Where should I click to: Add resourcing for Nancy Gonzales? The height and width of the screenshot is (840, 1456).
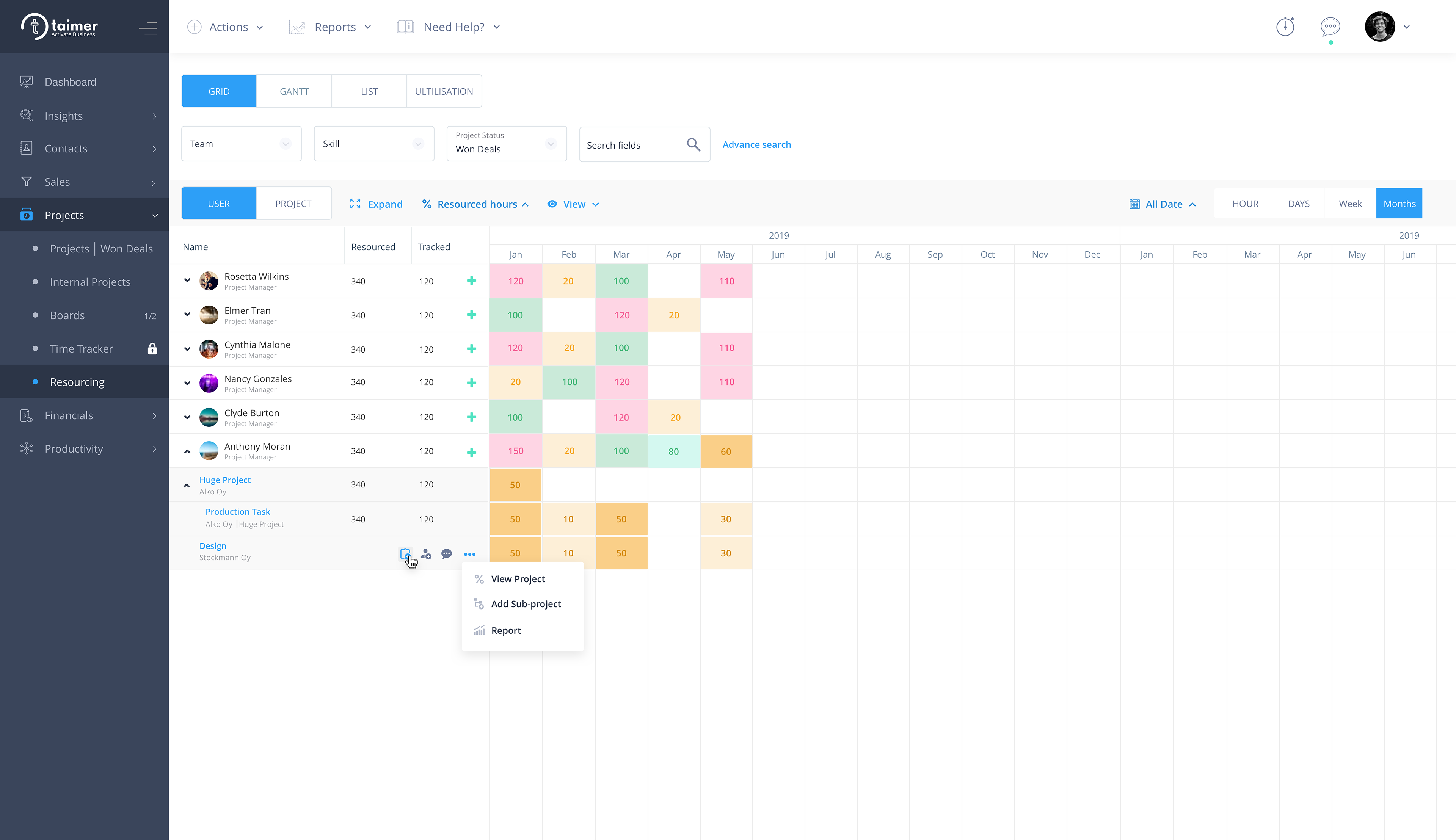(x=471, y=383)
